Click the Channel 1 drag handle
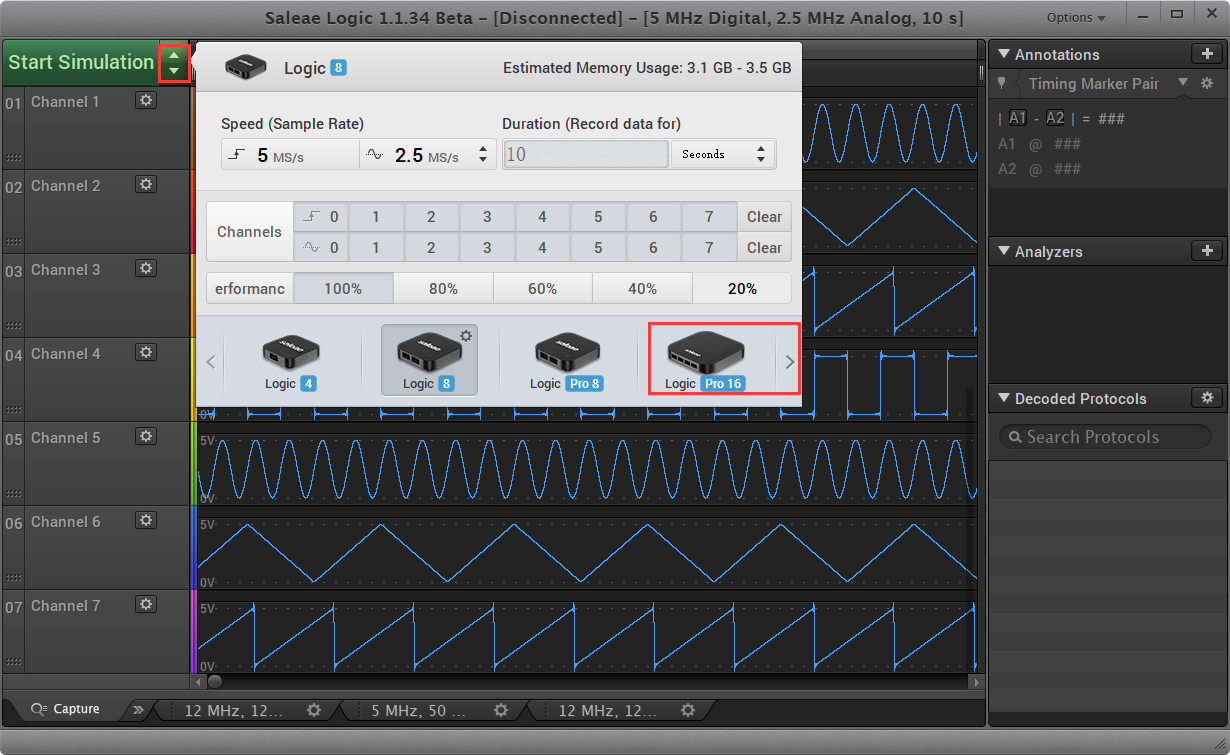The image size is (1230, 755). pyautogui.click(x=13, y=158)
